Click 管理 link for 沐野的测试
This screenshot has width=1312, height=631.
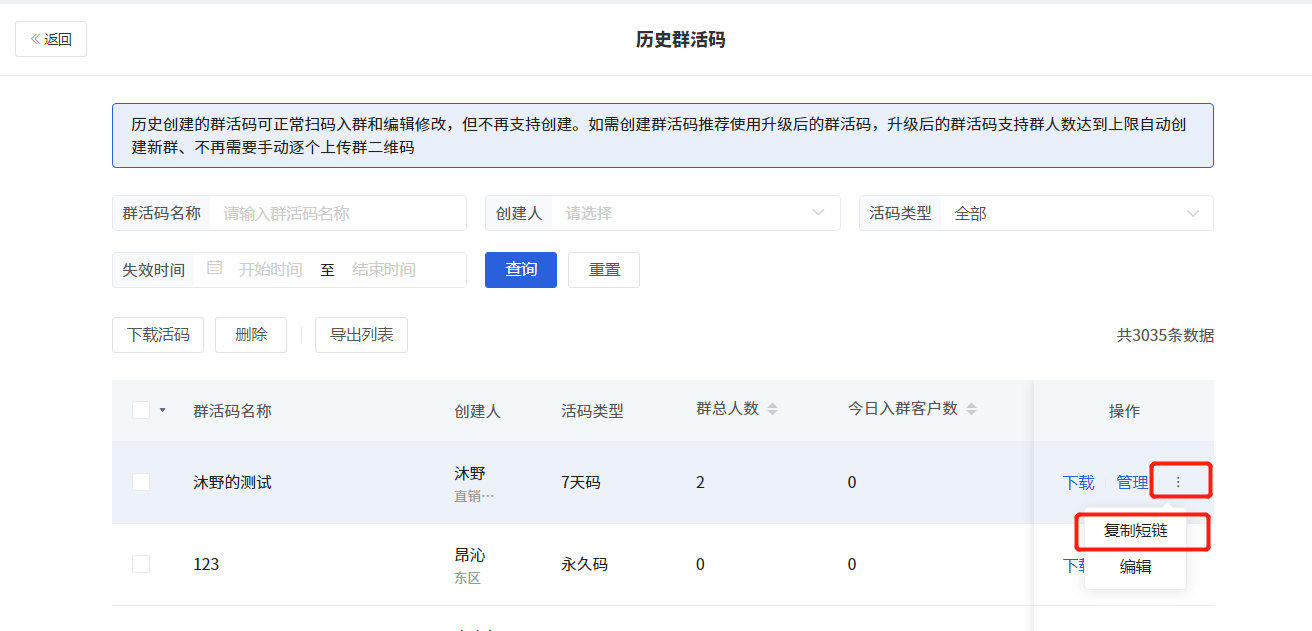1132,482
